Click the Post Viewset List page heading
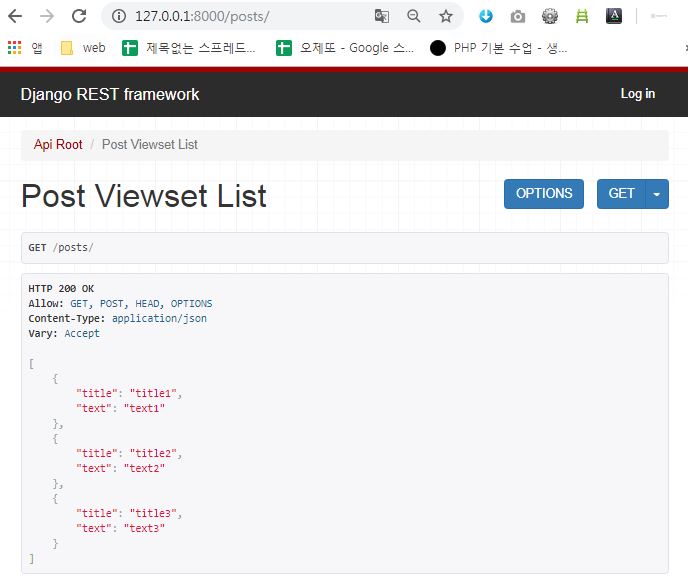 coord(144,195)
